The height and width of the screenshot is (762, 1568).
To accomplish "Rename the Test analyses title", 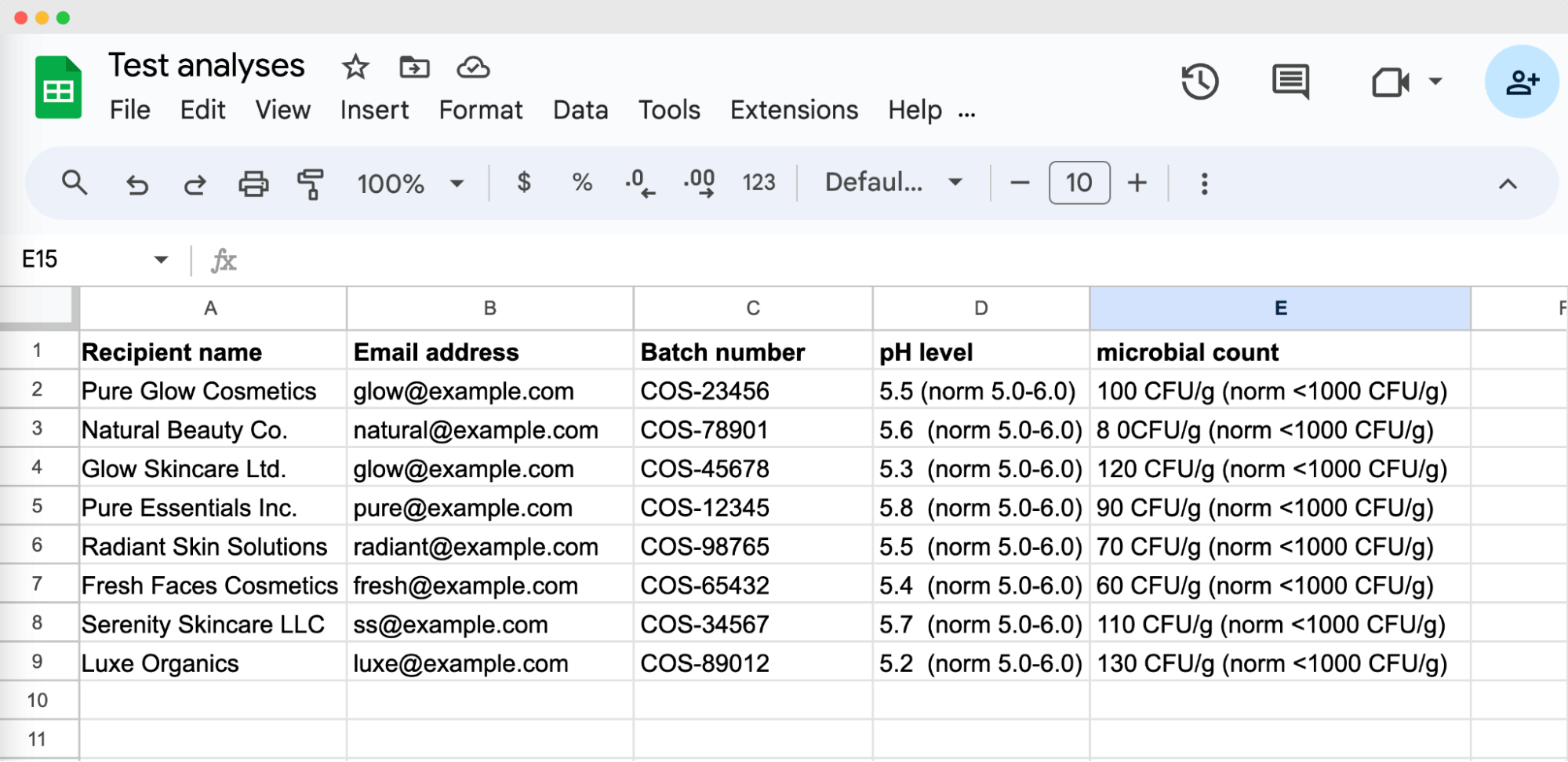I will click(206, 66).
